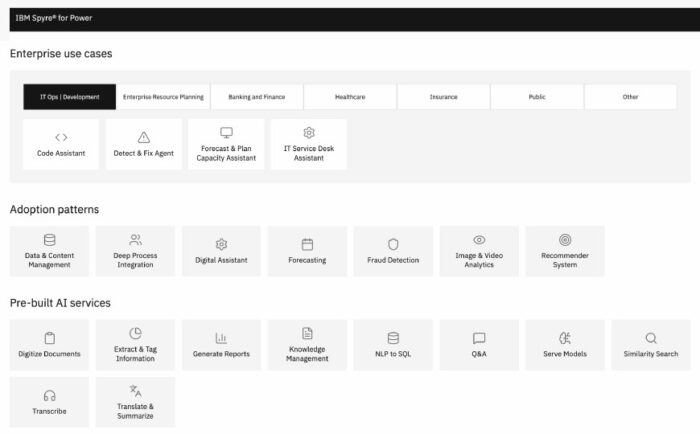The width and height of the screenshot is (700, 434).
Task: Click the Forecast & Plan Capacity Assistant monitor icon
Action: (226, 133)
